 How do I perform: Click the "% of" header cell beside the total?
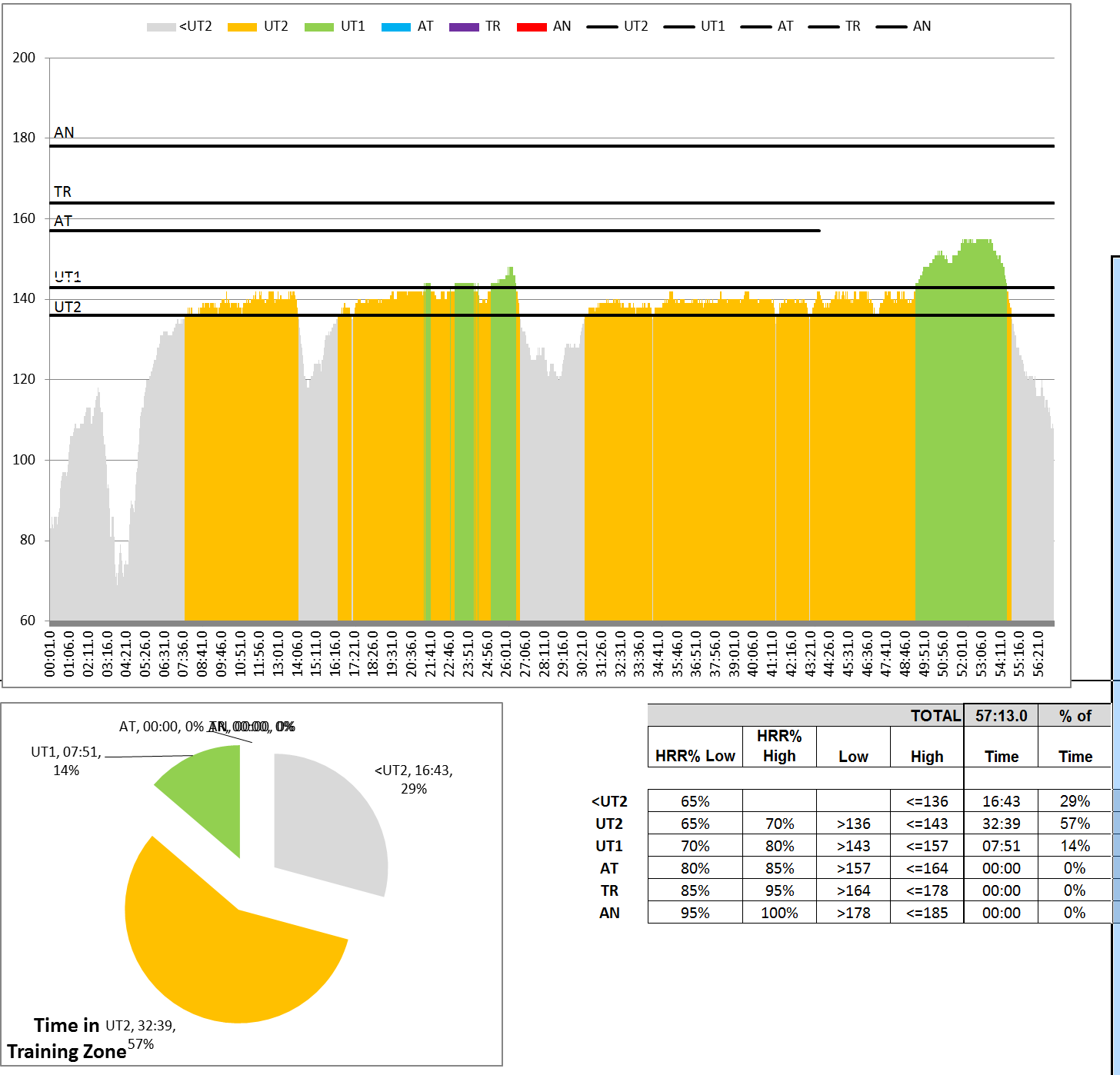pyautogui.click(x=1075, y=716)
